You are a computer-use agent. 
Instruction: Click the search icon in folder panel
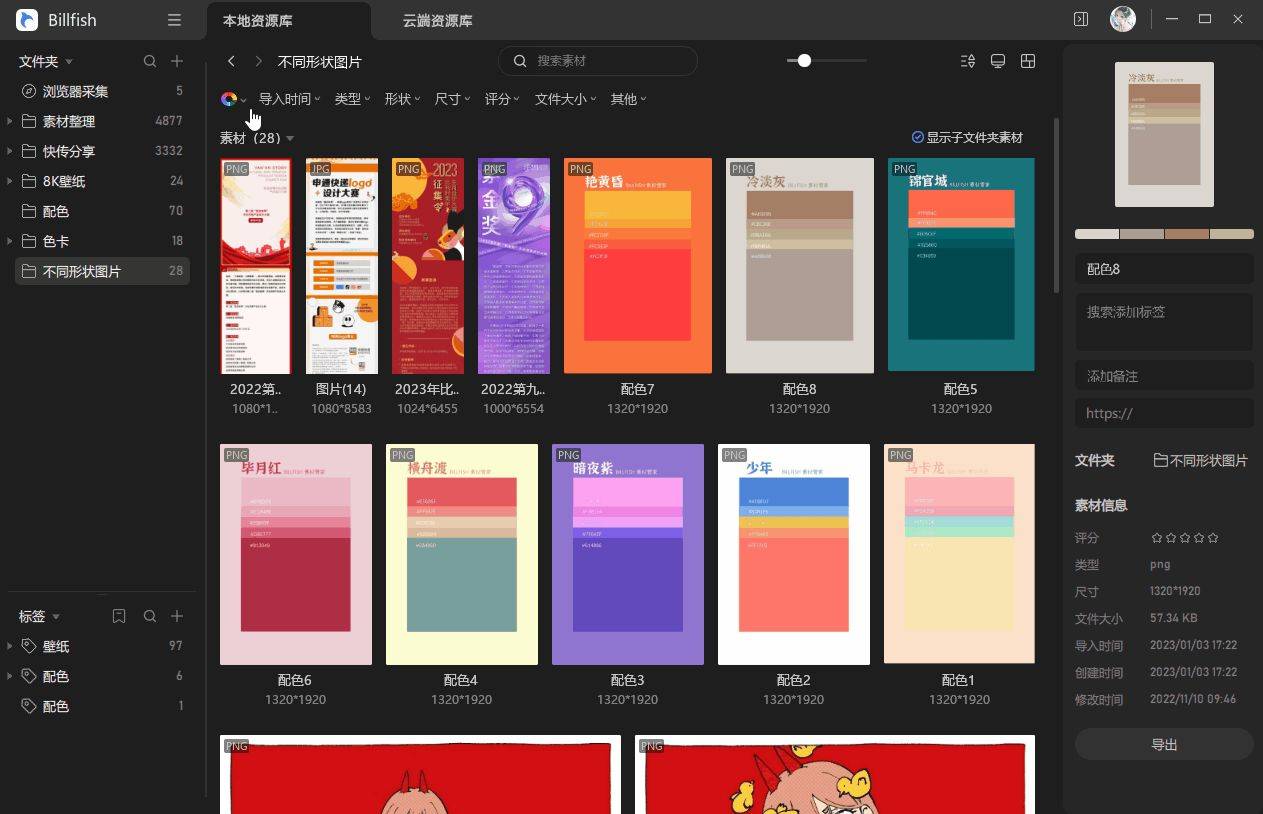150,61
